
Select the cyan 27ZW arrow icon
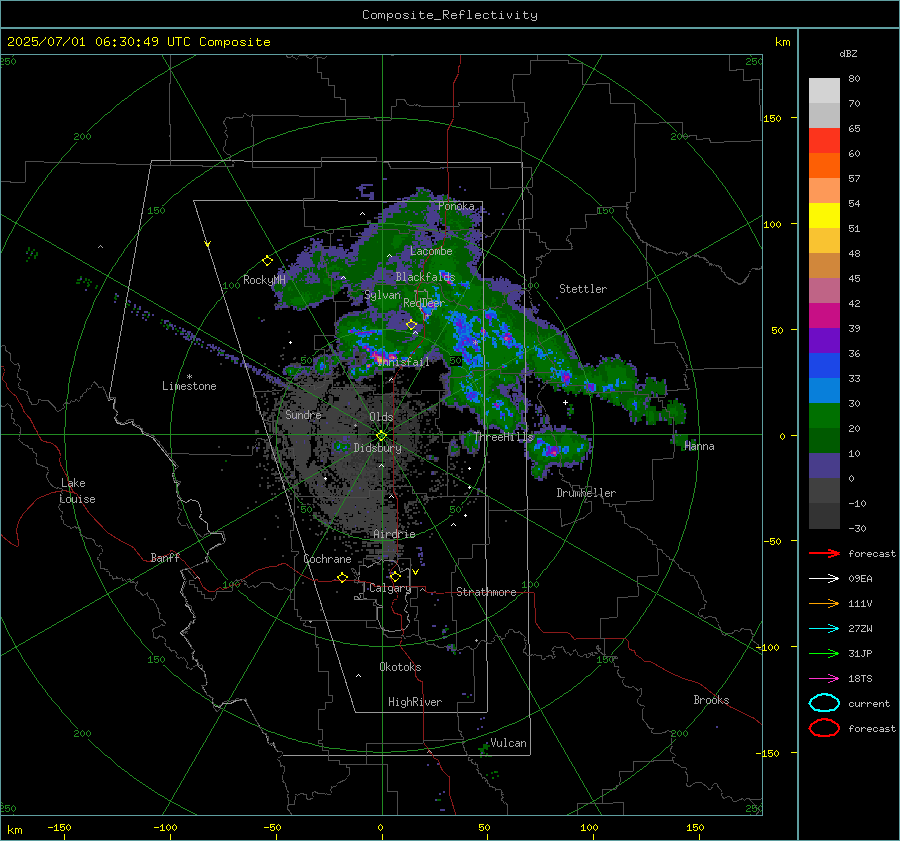(x=824, y=629)
